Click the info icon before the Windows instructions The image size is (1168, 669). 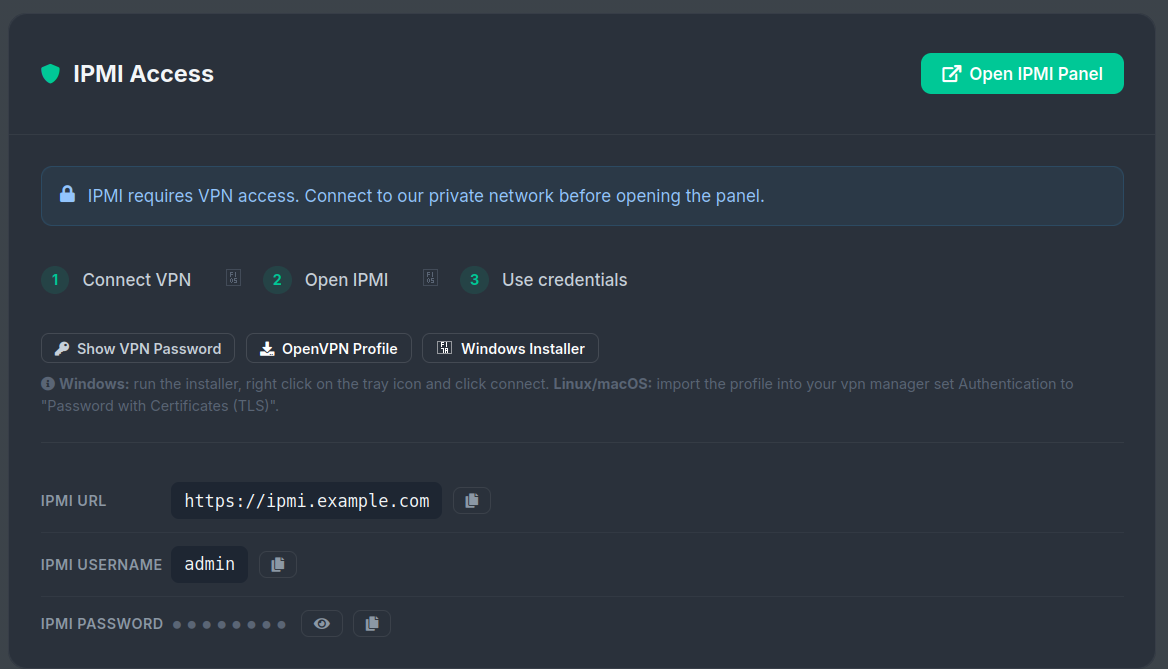48,384
